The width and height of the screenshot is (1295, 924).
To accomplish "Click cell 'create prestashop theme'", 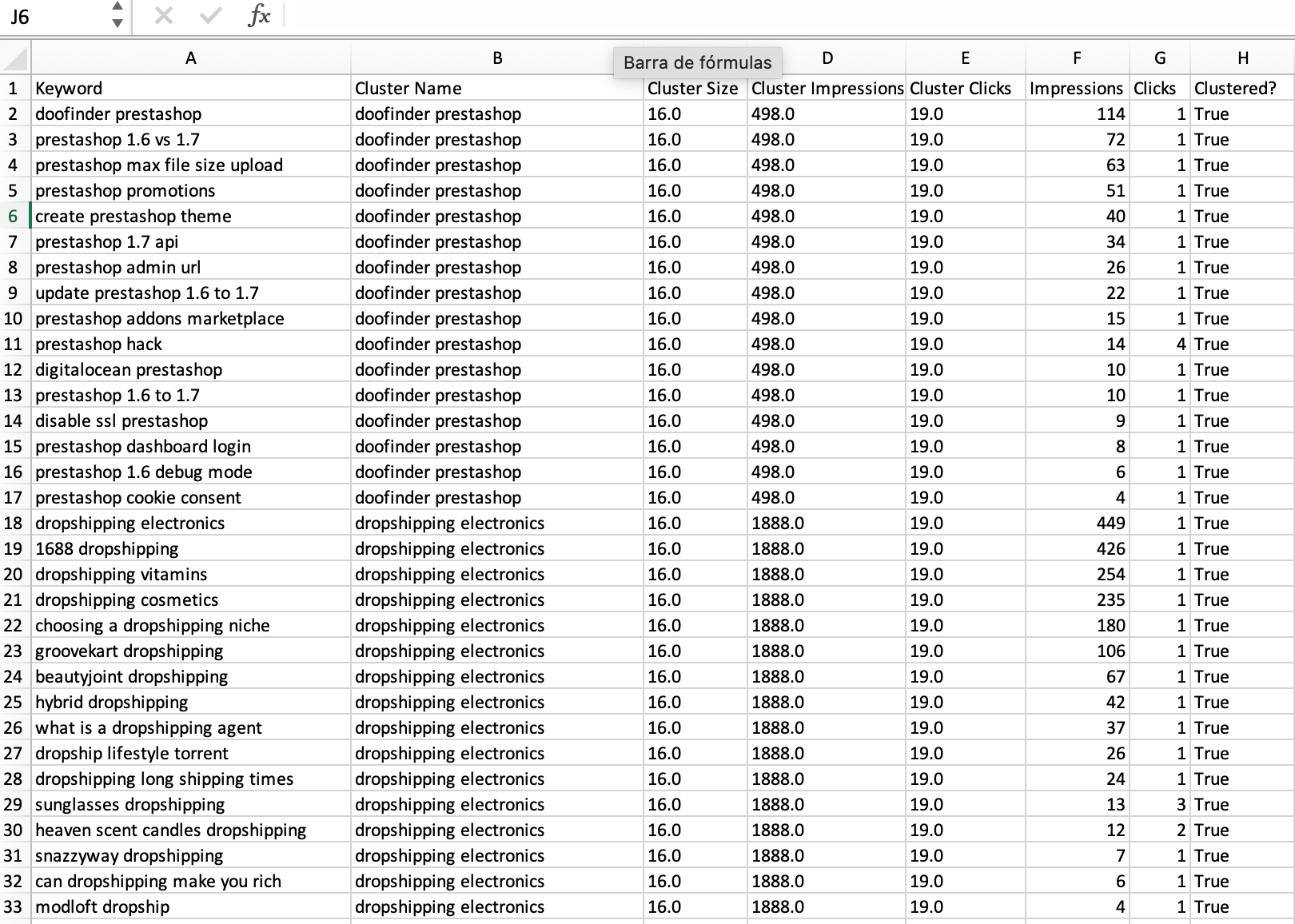I will coord(190,216).
